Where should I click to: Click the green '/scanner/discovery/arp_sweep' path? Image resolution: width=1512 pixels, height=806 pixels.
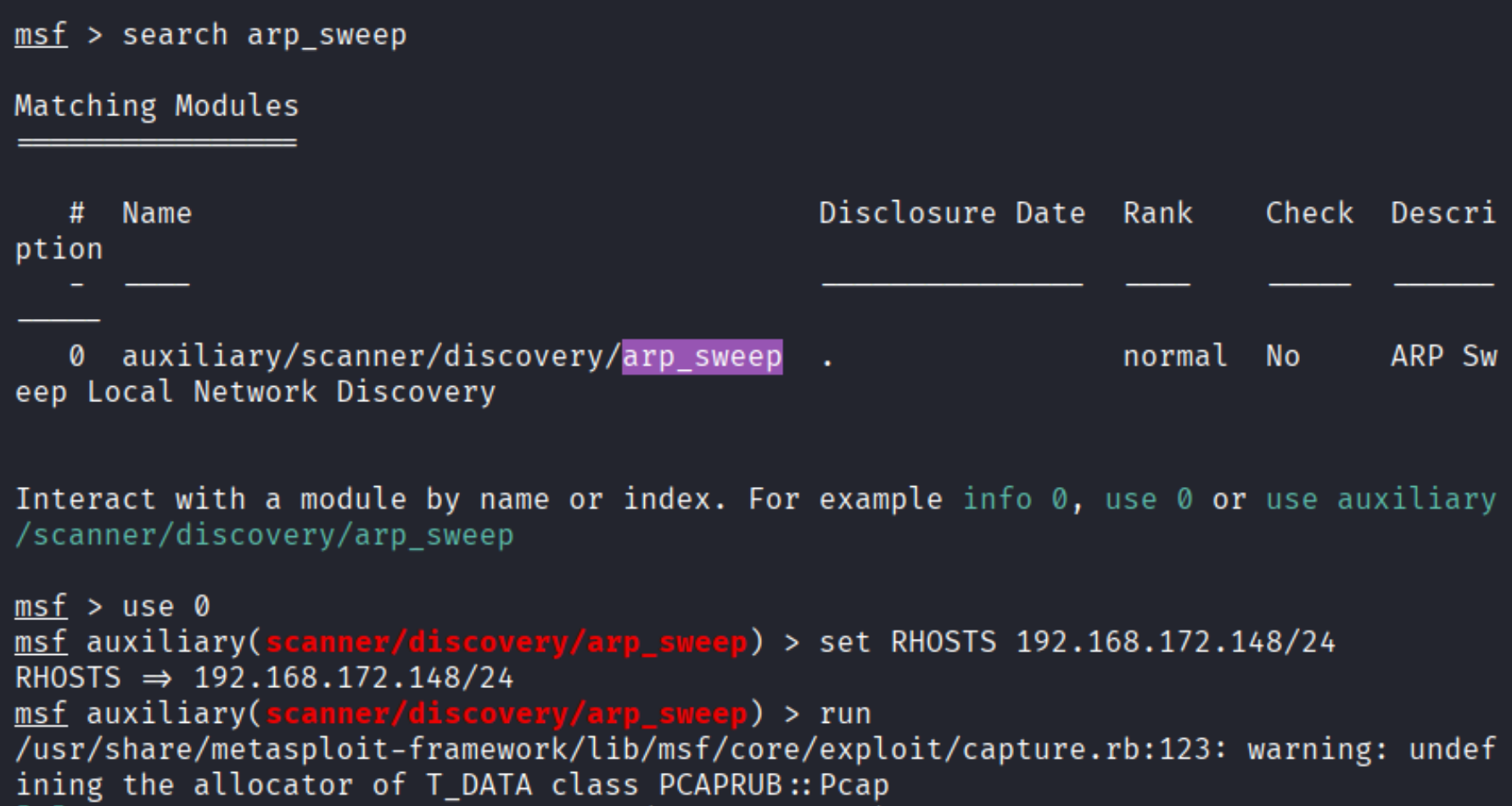pos(265,535)
